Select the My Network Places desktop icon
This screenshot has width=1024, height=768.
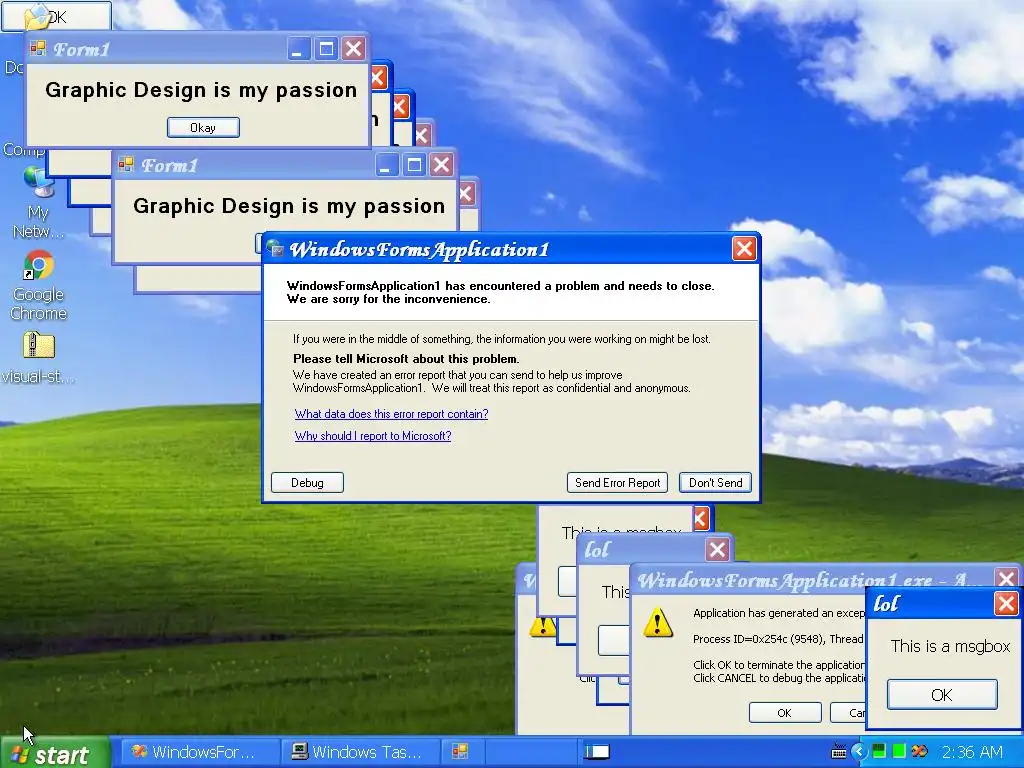pyautogui.click(x=38, y=202)
